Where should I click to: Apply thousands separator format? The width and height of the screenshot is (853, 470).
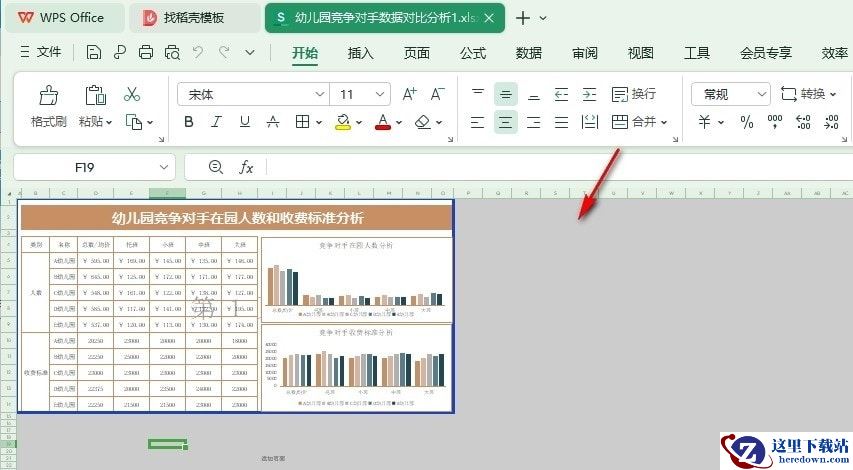(775, 122)
